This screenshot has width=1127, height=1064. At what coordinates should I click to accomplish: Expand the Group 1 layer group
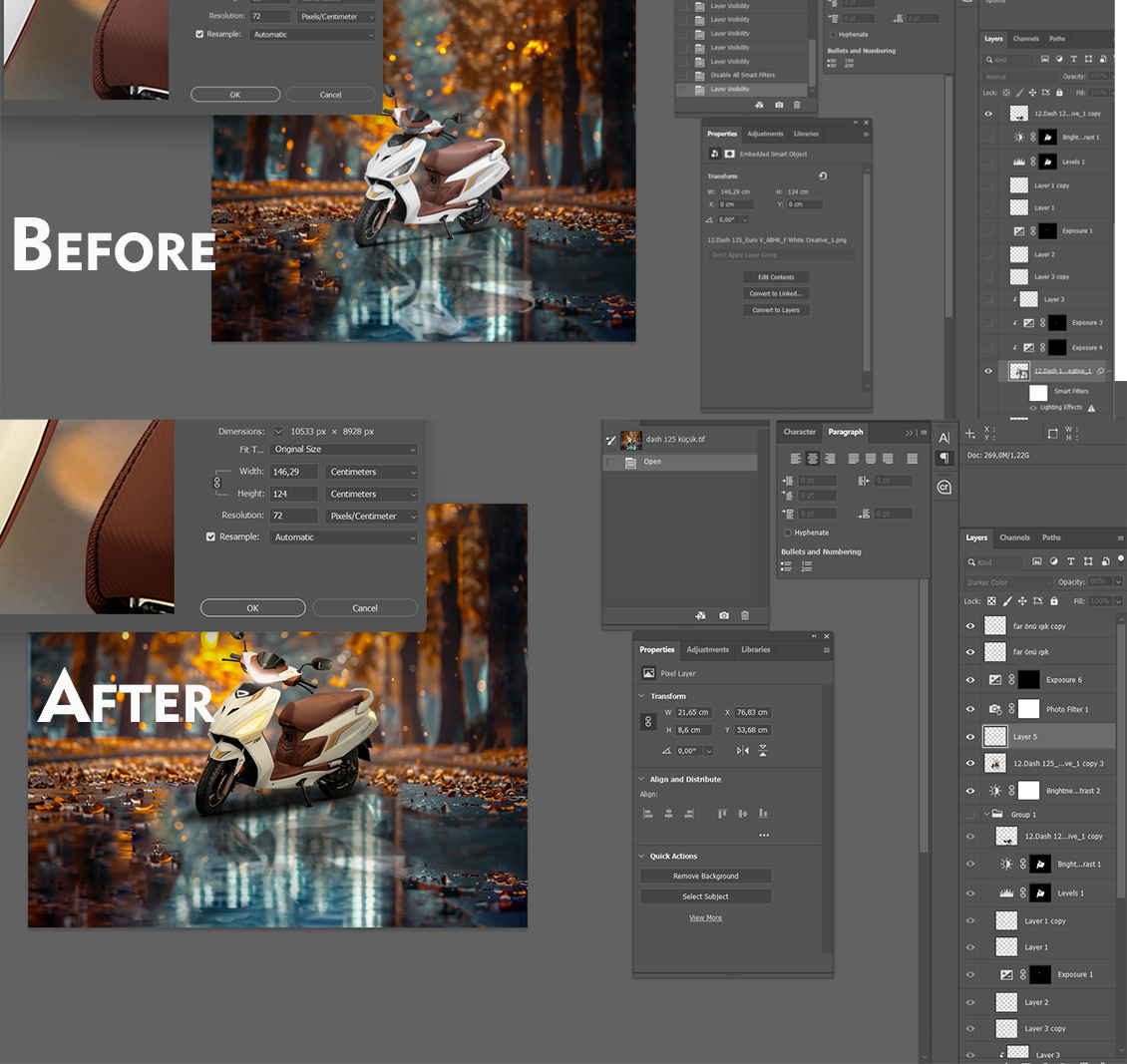click(986, 814)
